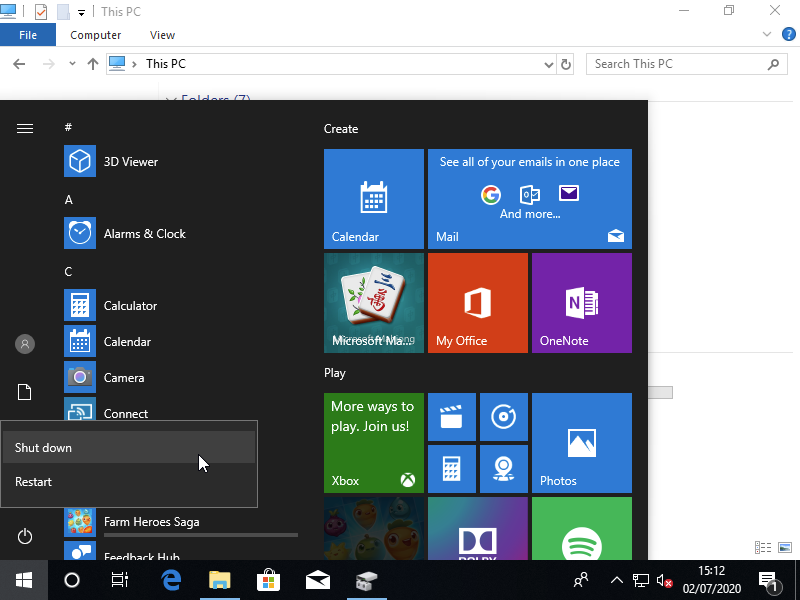This screenshot has width=800, height=600.
Task: Open Microsoft Store from the taskbar
Action: (x=268, y=580)
